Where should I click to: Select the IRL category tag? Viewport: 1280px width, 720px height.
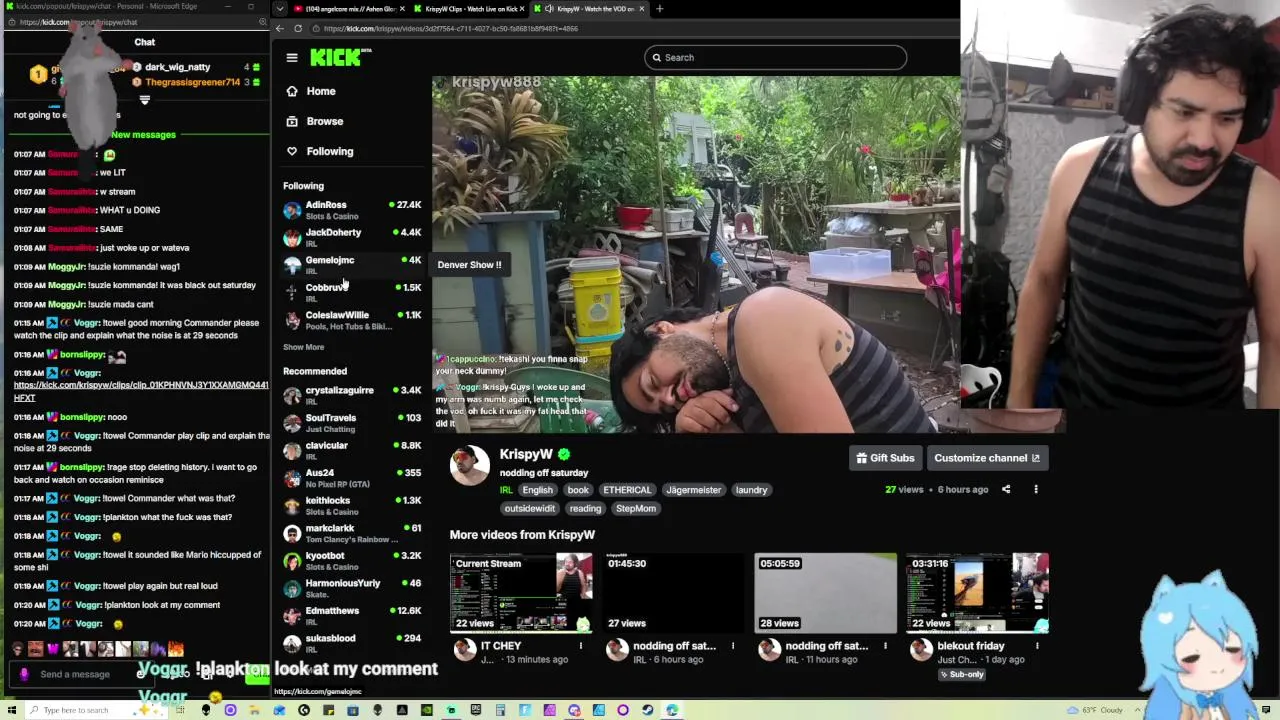click(506, 490)
